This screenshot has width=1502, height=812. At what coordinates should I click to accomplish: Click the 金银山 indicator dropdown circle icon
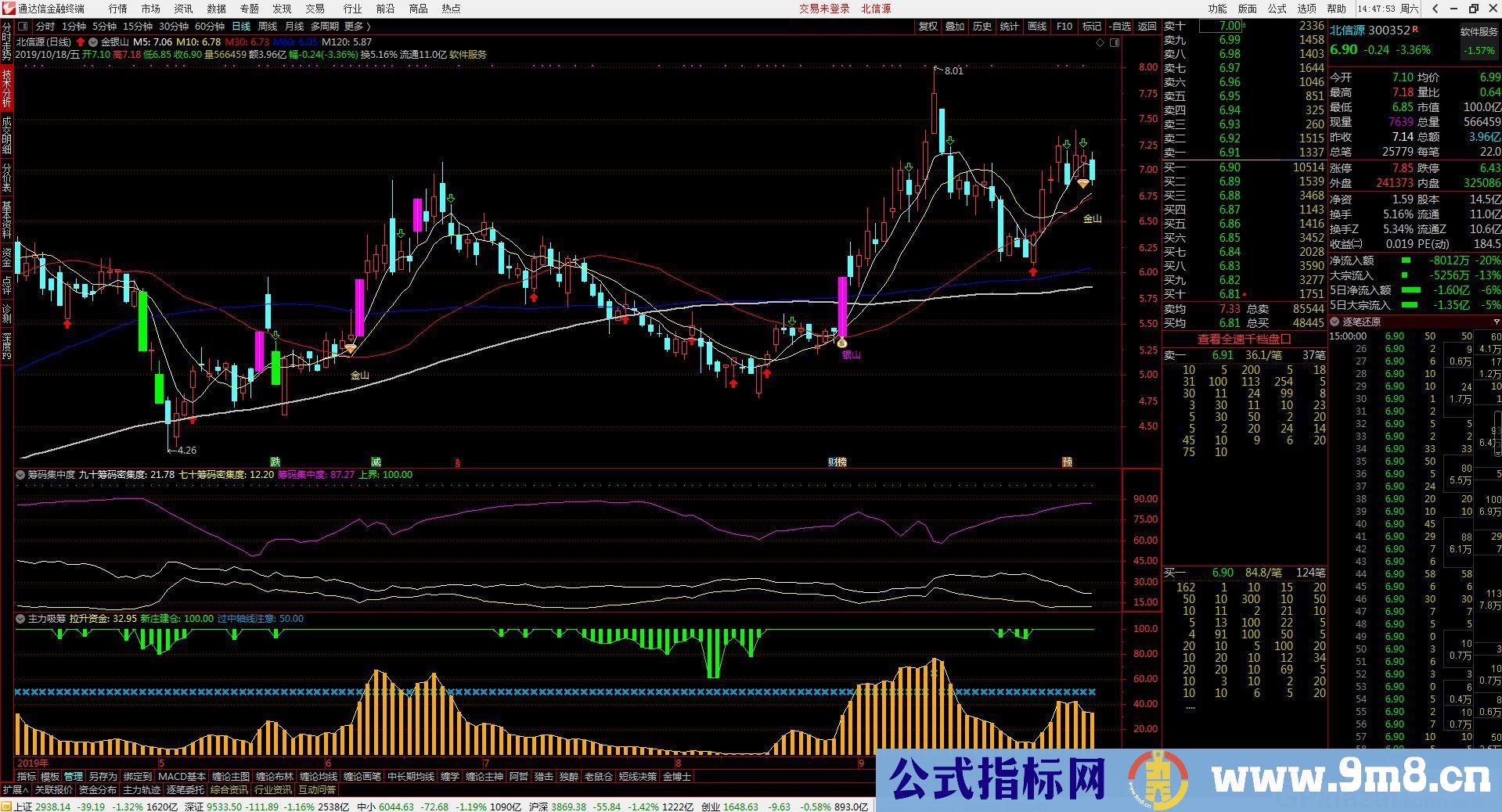[94, 42]
